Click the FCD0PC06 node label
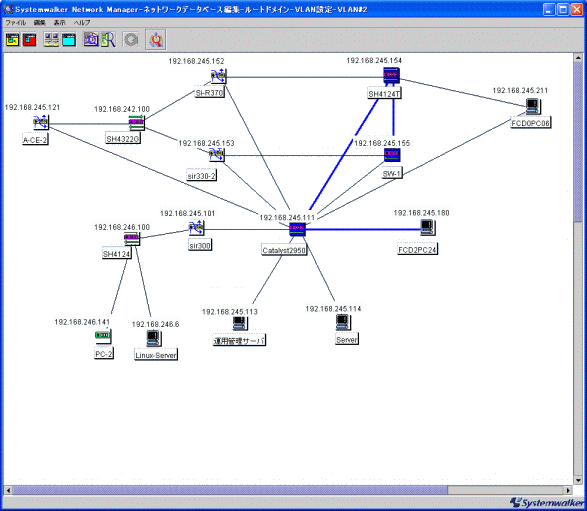Viewport: 587px width, 511px height. pos(531,123)
